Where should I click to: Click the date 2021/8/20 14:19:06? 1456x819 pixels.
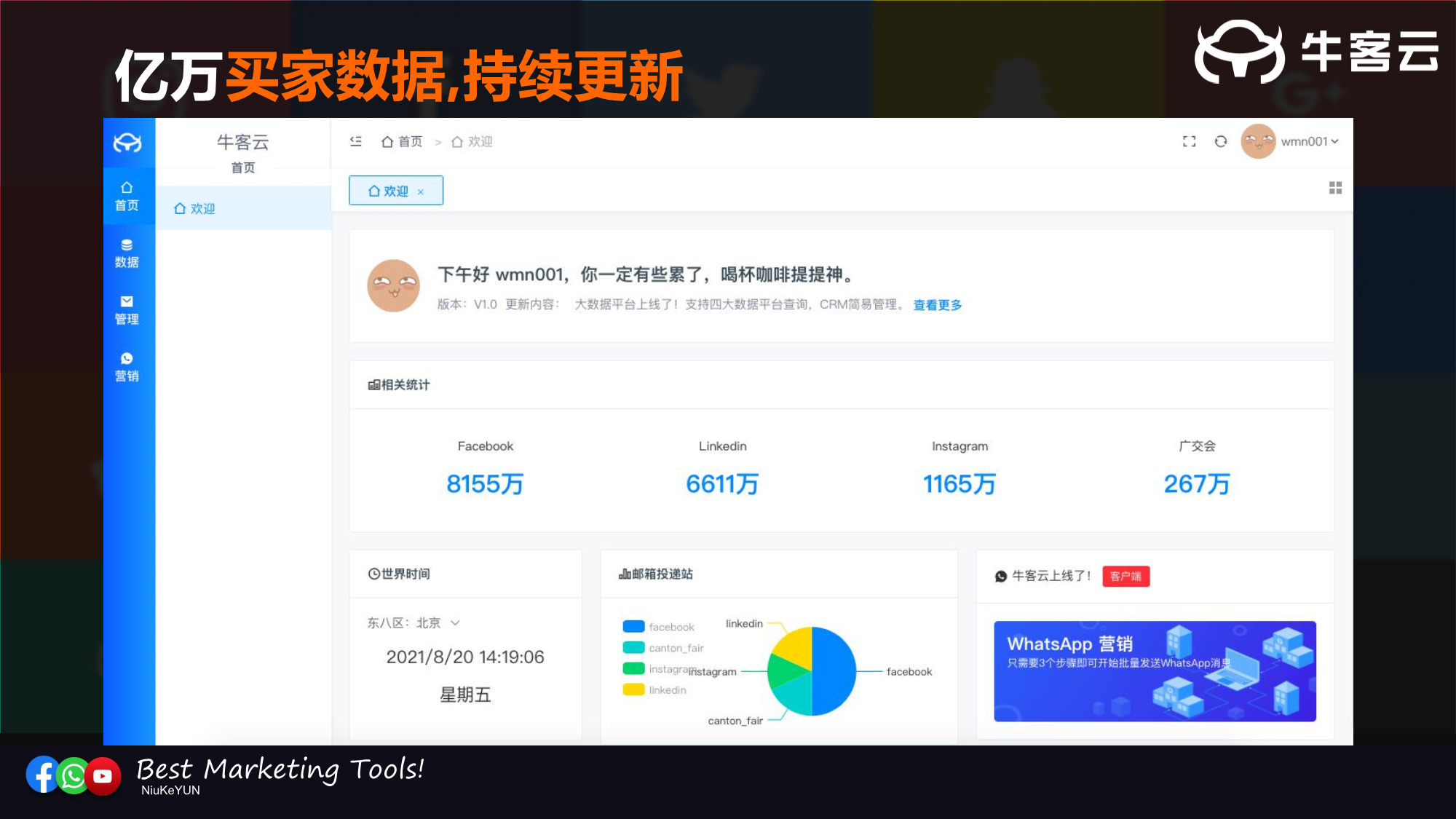coord(465,657)
